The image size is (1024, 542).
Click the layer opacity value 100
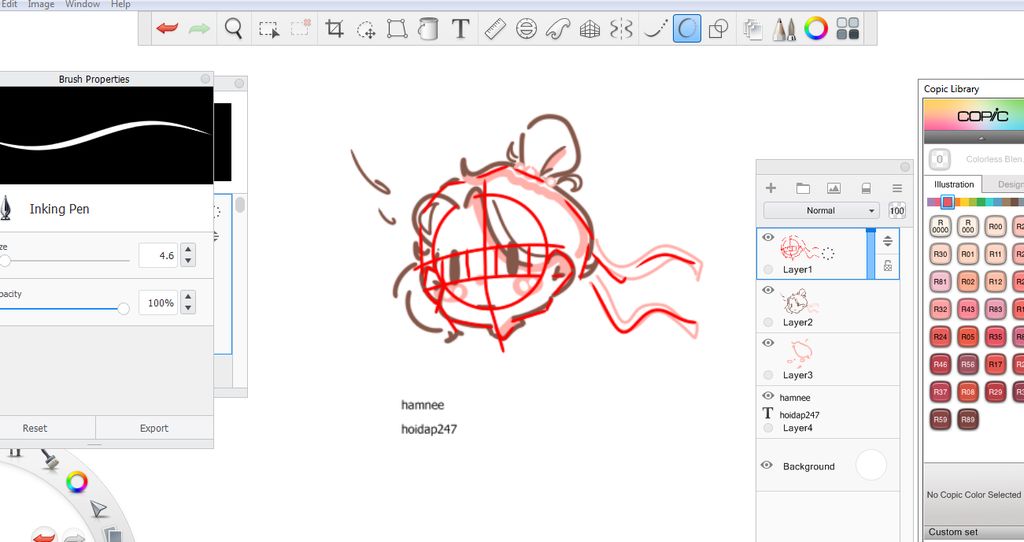pos(897,210)
